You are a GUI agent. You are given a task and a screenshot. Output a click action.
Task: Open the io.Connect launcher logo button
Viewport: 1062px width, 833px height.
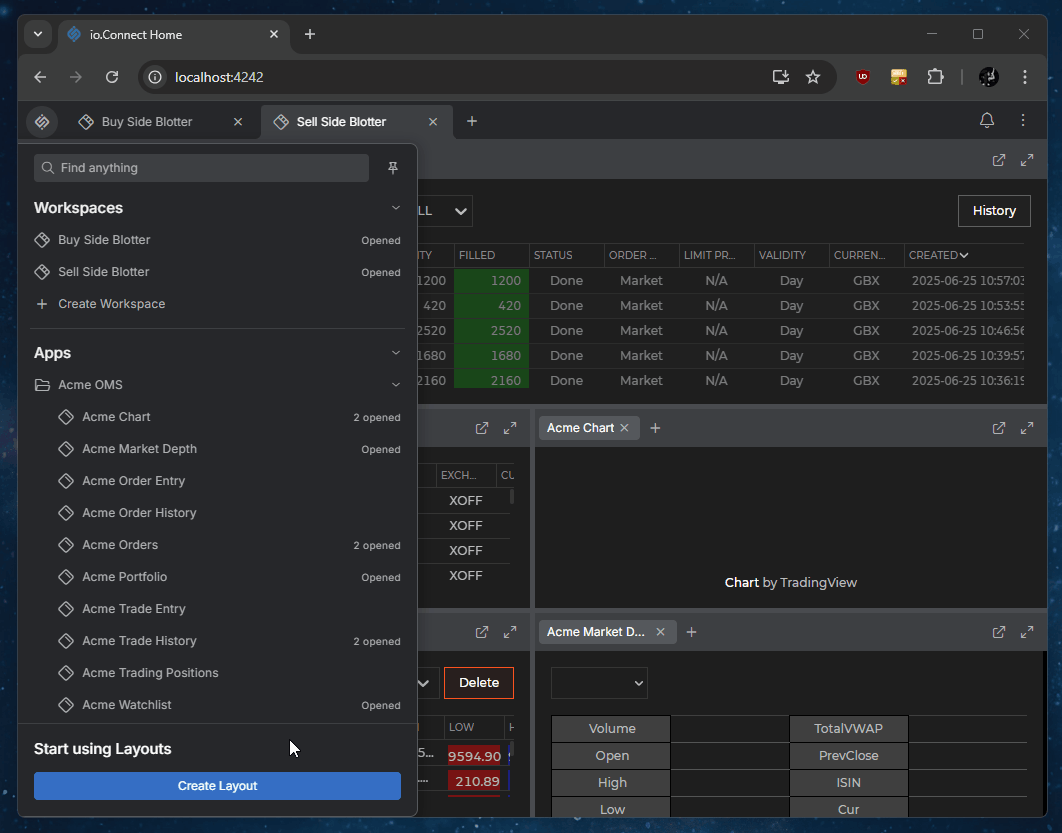[42, 122]
